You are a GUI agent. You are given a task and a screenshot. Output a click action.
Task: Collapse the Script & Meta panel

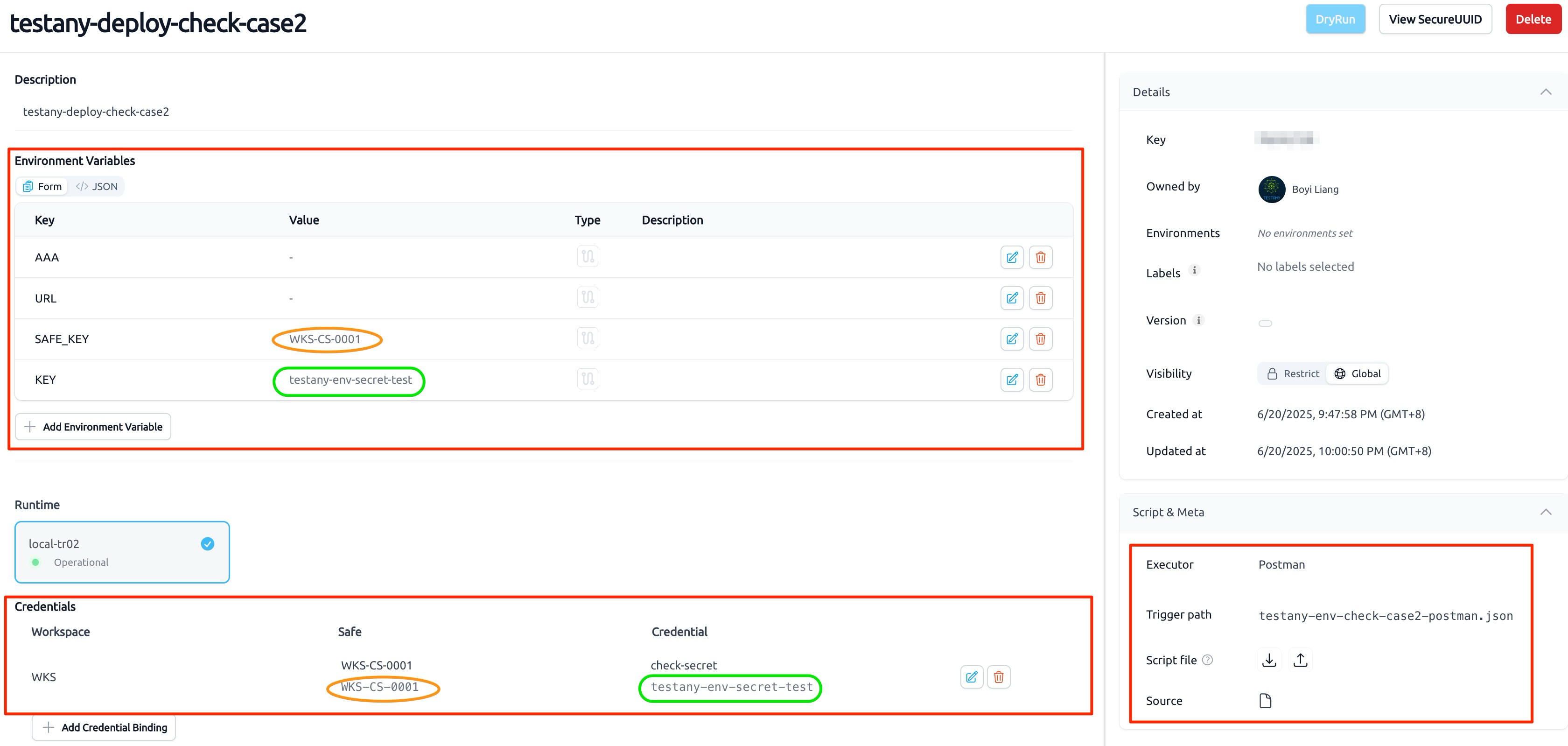1546,512
